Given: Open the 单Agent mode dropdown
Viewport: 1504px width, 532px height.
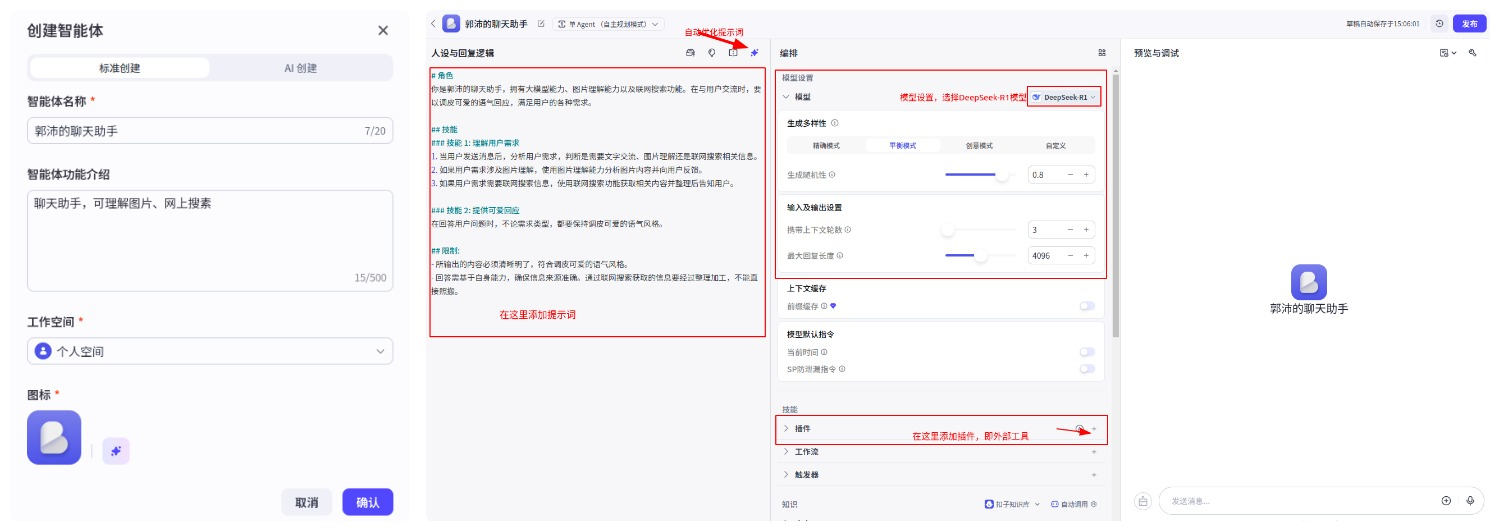Looking at the screenshot, I should tap(608, 23).
